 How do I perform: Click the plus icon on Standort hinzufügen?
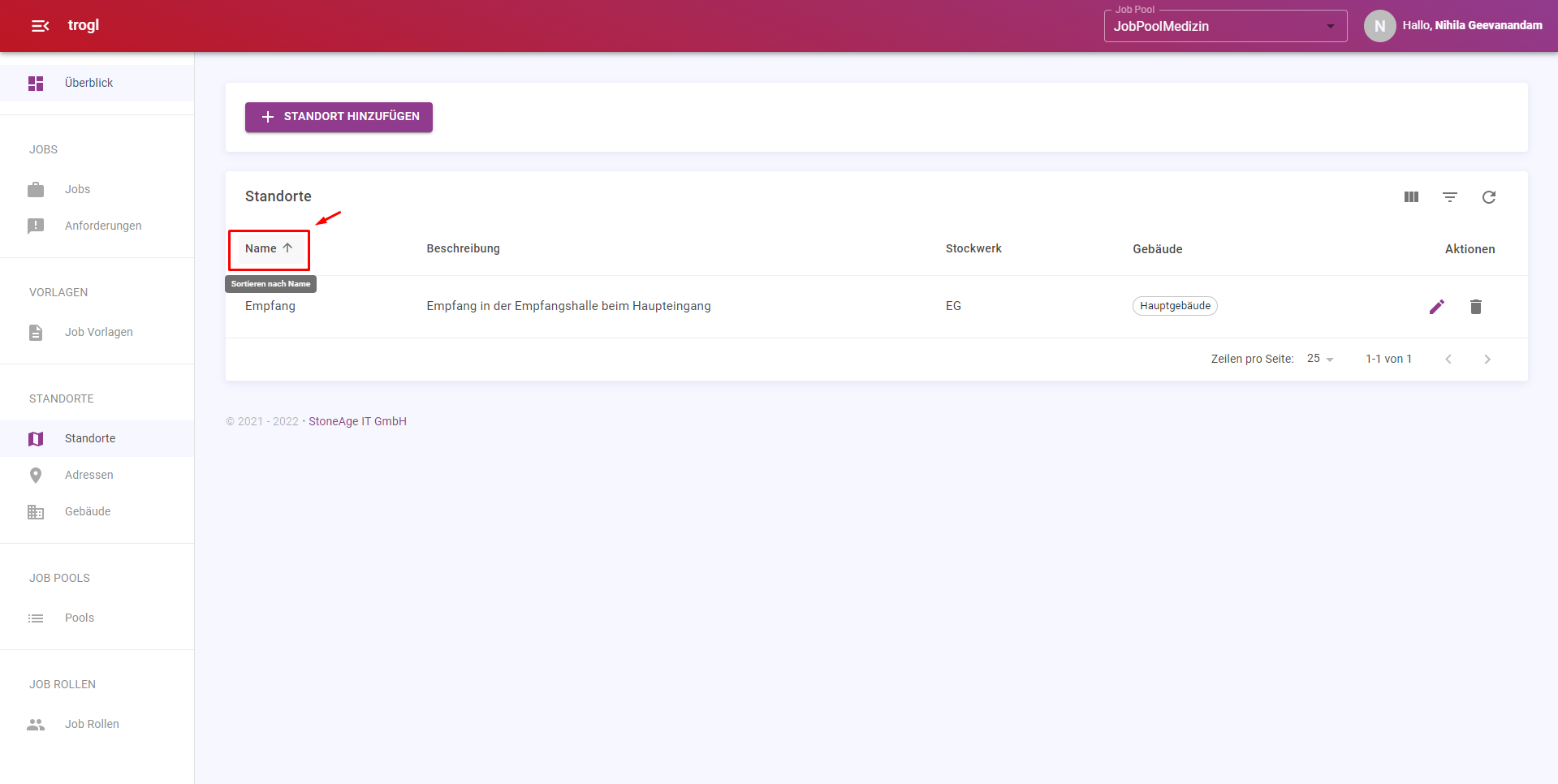coord(268,117)
